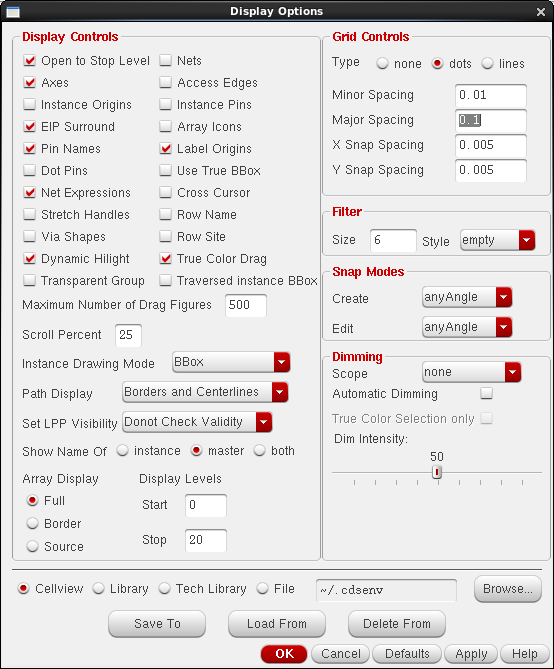Select Border array display
This screenshot has width=554, height=669.
(32, 524)
